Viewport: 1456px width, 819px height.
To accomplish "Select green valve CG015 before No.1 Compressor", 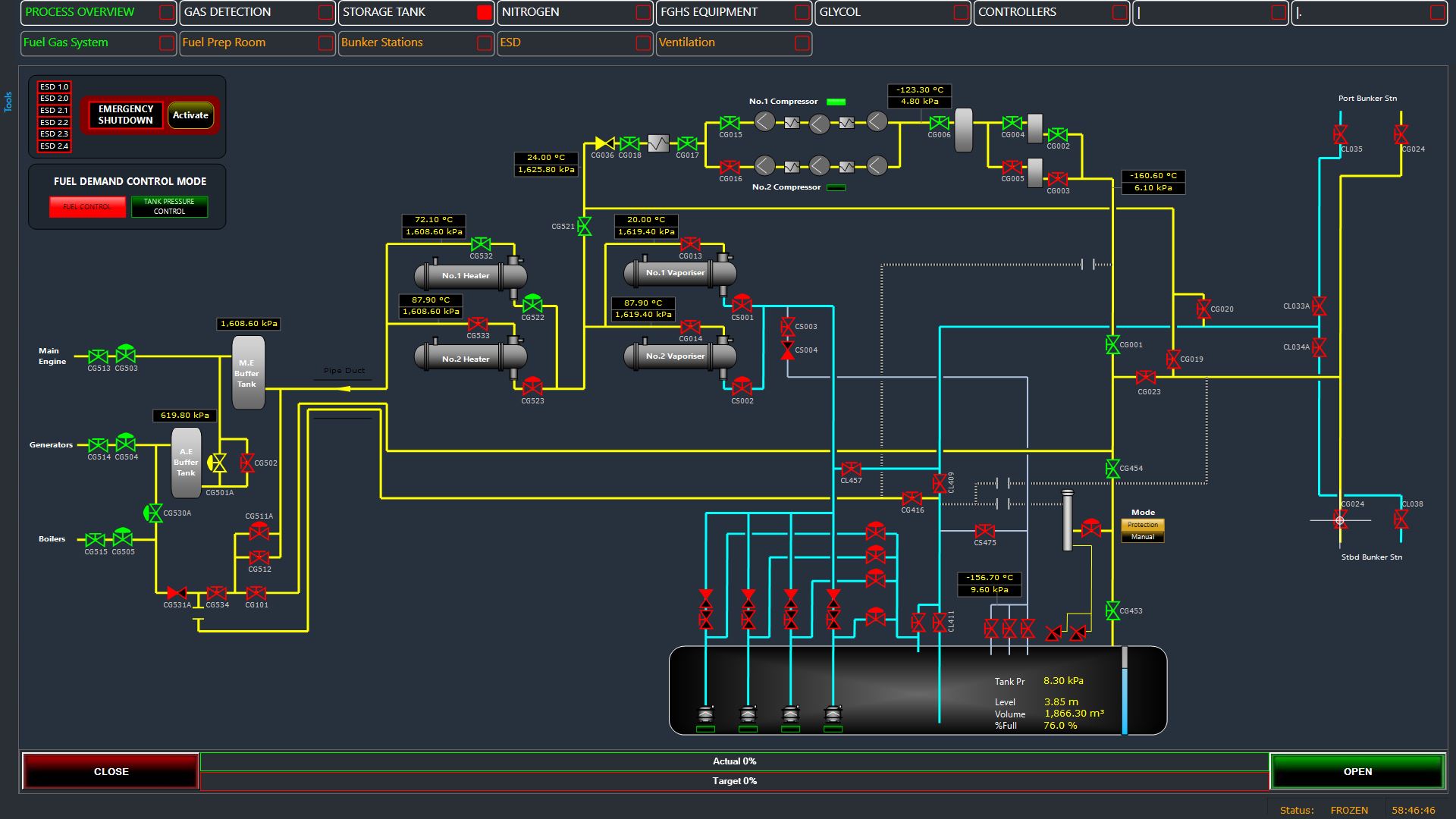I will 730,123.
